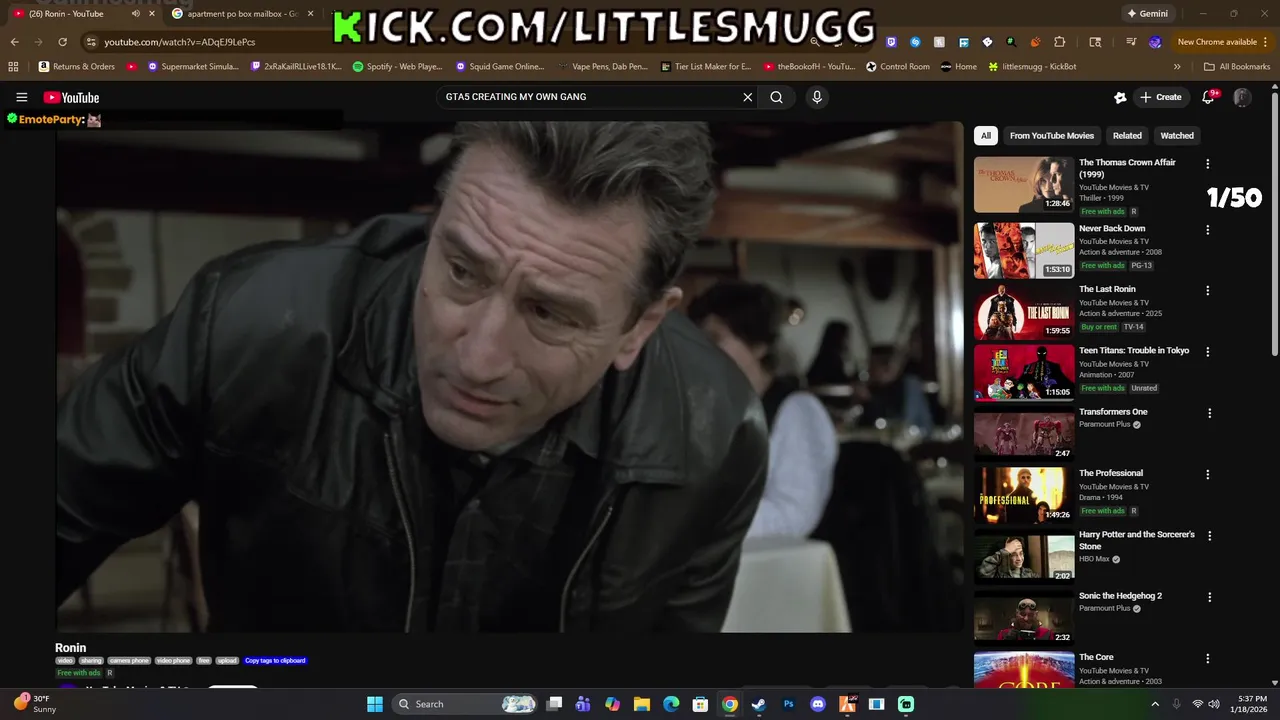The image size is (1280, 720).
Task: Select the All filter chip
Action: [986, 136]
